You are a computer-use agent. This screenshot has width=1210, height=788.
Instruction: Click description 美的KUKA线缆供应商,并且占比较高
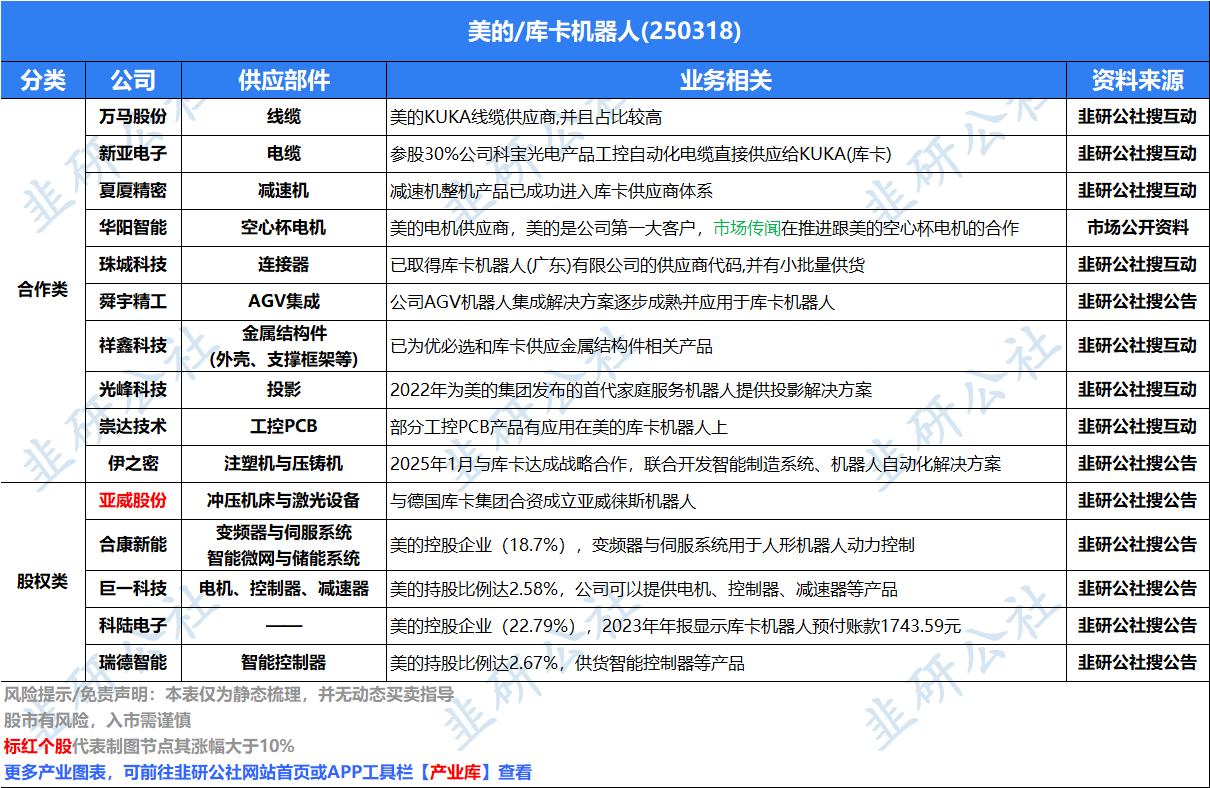pyautogui.click(x=526, y=118)
